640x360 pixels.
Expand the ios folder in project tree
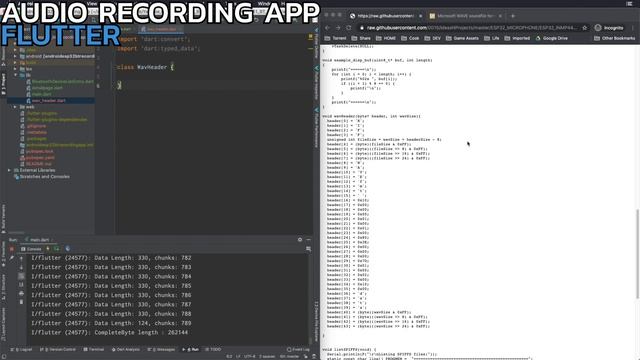click(x=15, y=69)
